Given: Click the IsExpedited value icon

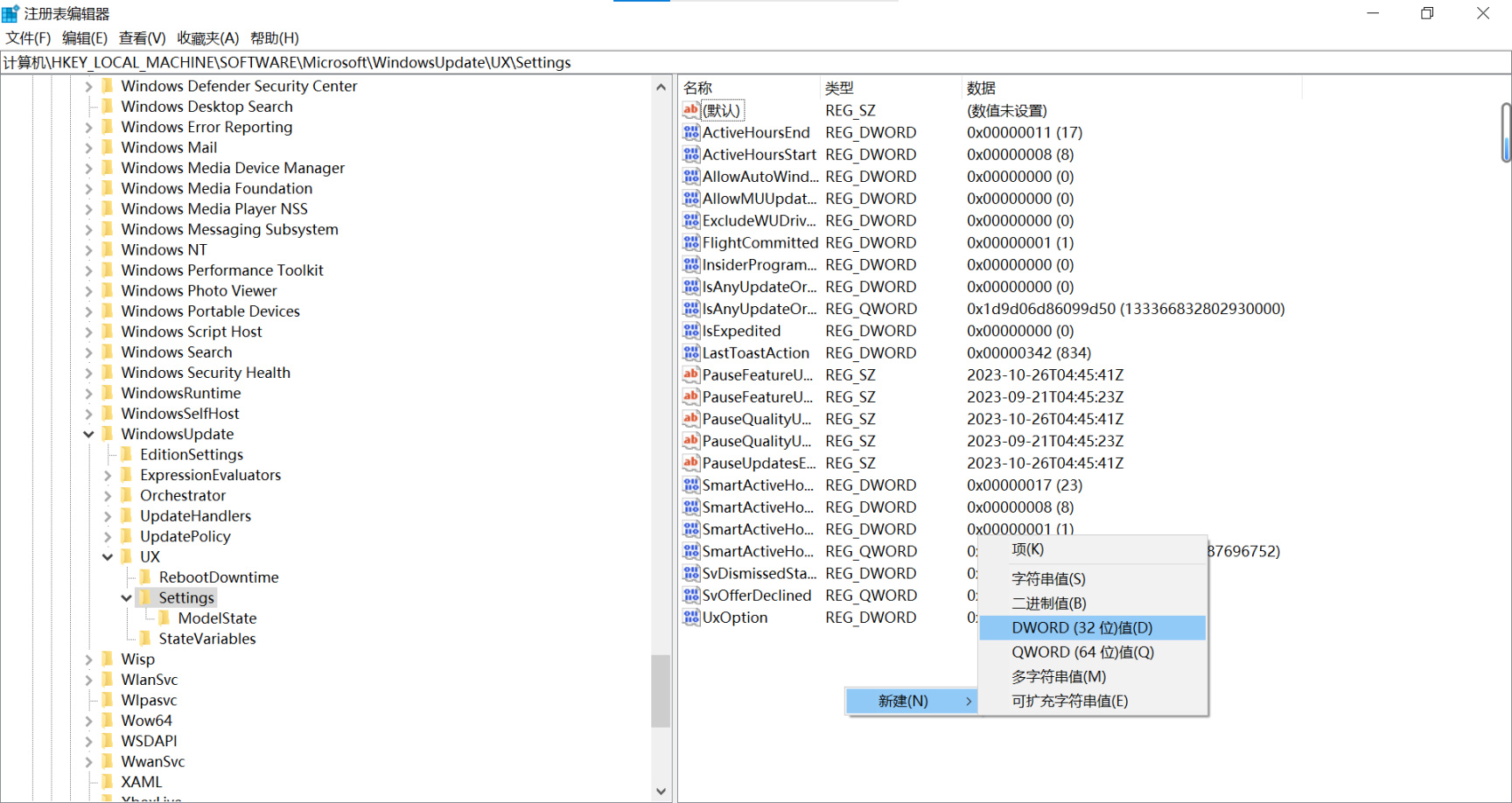Looking at the screenshot, I should tap(691, 331).
